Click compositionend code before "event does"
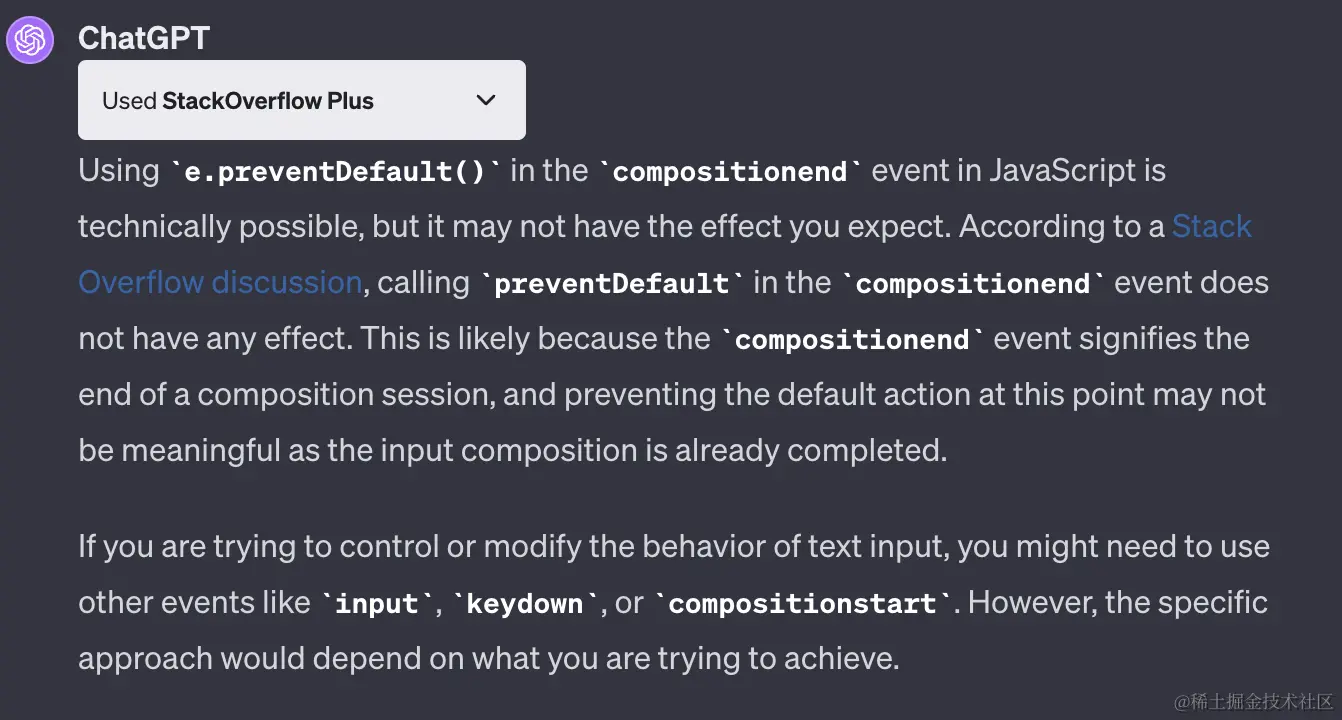The height and width of the screenshot is (720, 1342). (973, 284)
